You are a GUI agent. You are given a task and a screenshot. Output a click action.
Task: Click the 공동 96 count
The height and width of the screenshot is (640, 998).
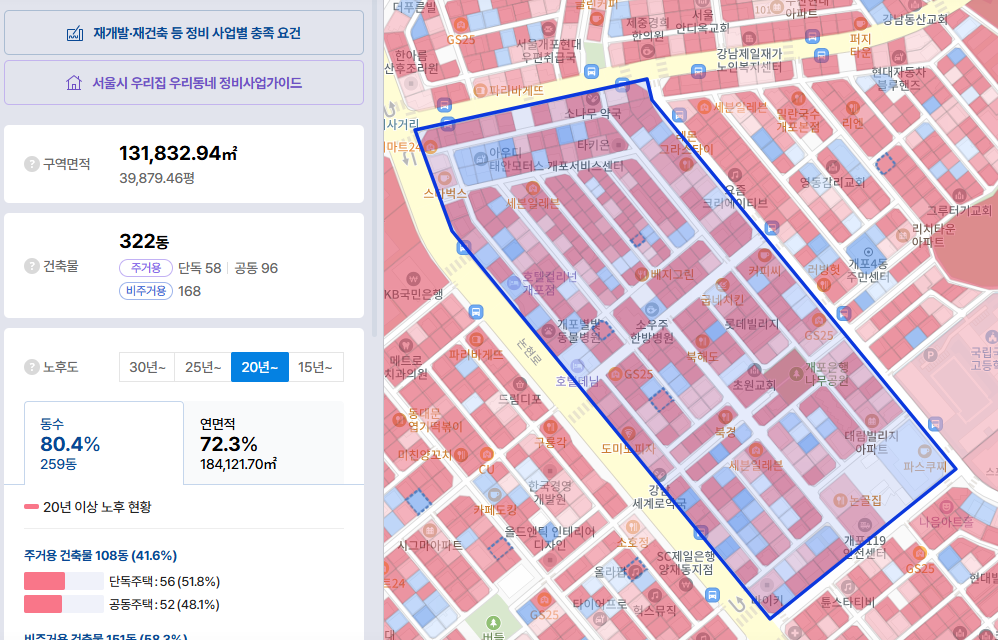(x=257, y=268)
